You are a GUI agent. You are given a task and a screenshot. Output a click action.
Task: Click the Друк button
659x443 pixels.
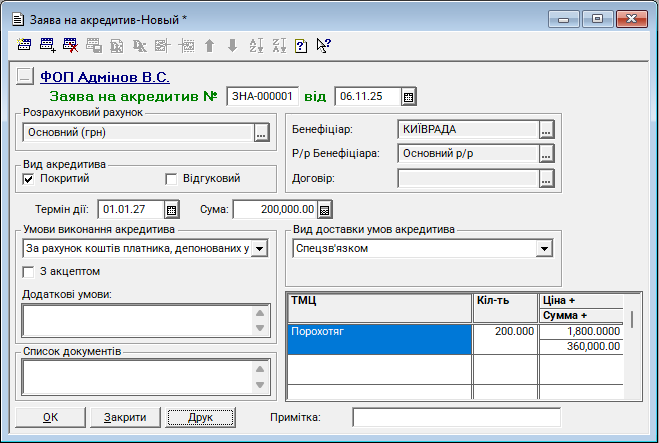(x=200, y=417)
